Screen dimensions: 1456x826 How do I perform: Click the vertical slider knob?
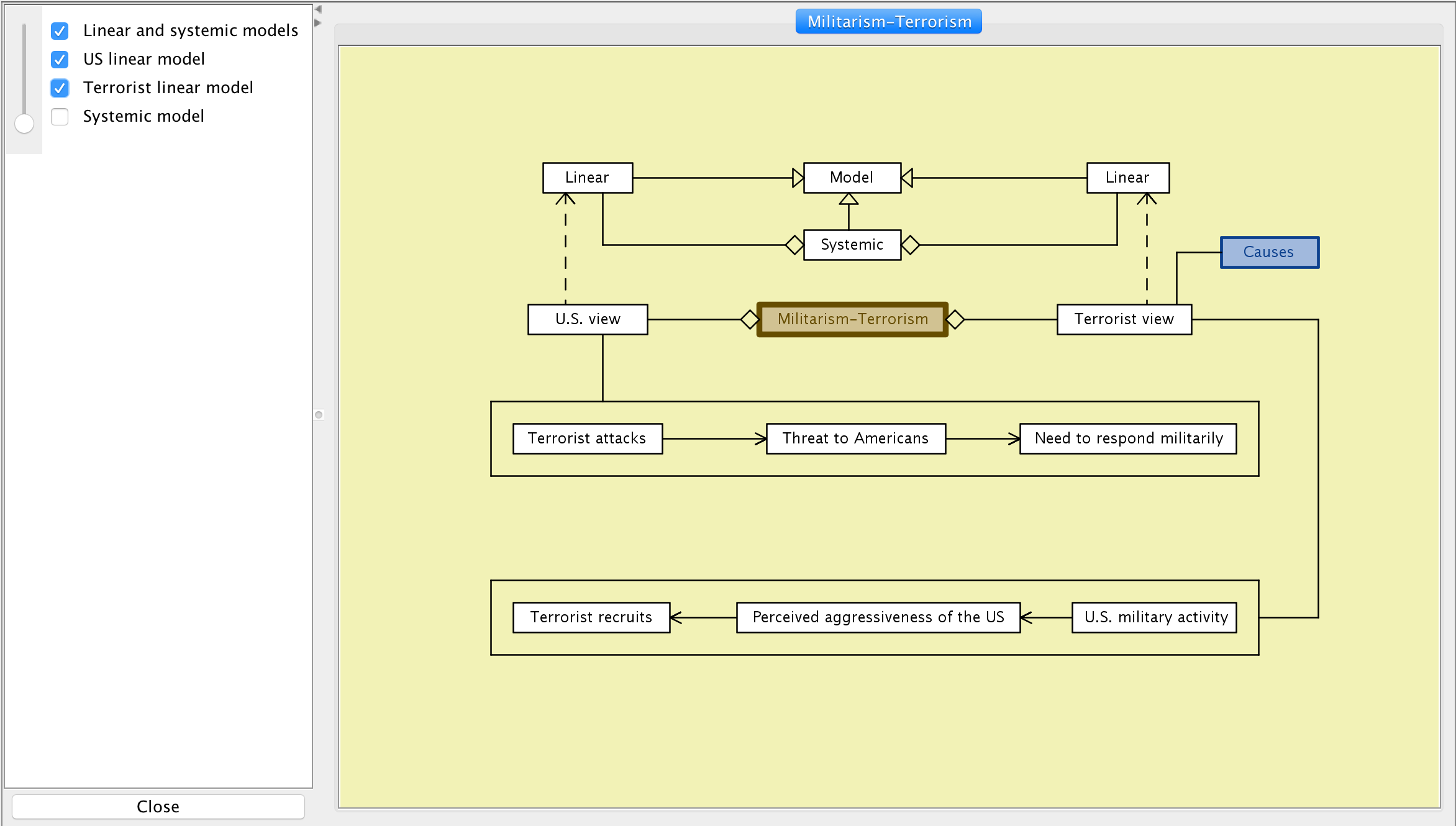coord(24,124)
